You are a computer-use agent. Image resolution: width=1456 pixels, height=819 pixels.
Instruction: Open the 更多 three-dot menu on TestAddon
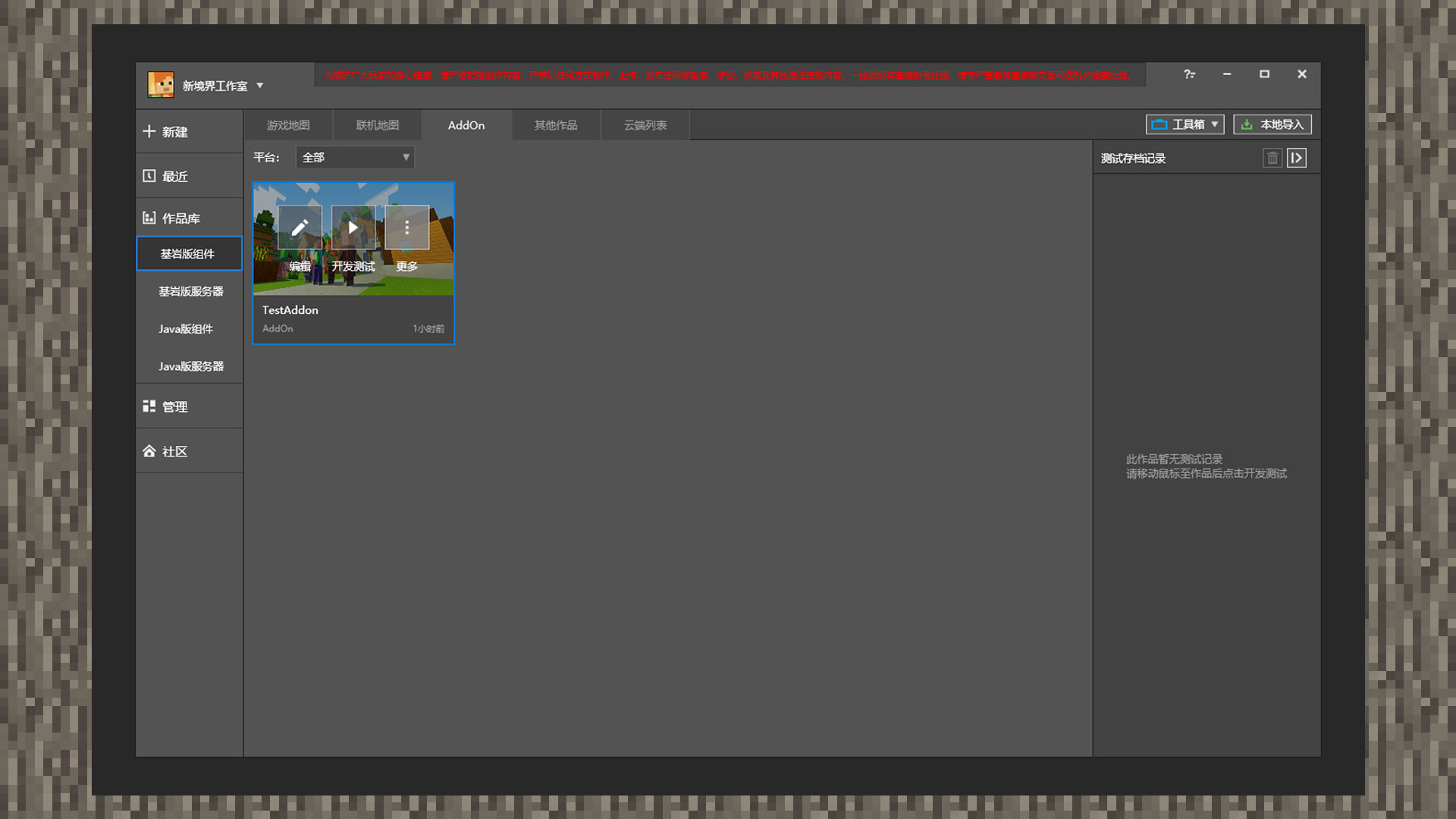tap(406, 227)
